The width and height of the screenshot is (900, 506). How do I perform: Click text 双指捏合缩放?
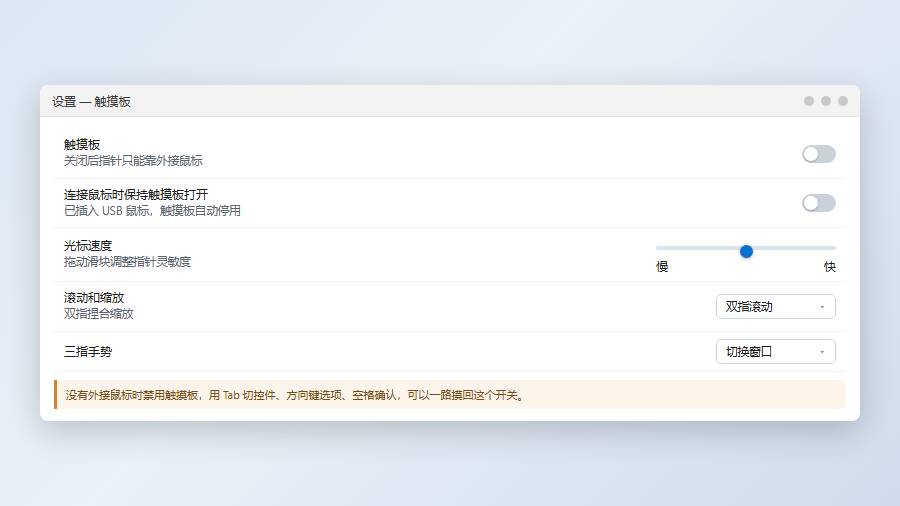click(x=99, y=314)
